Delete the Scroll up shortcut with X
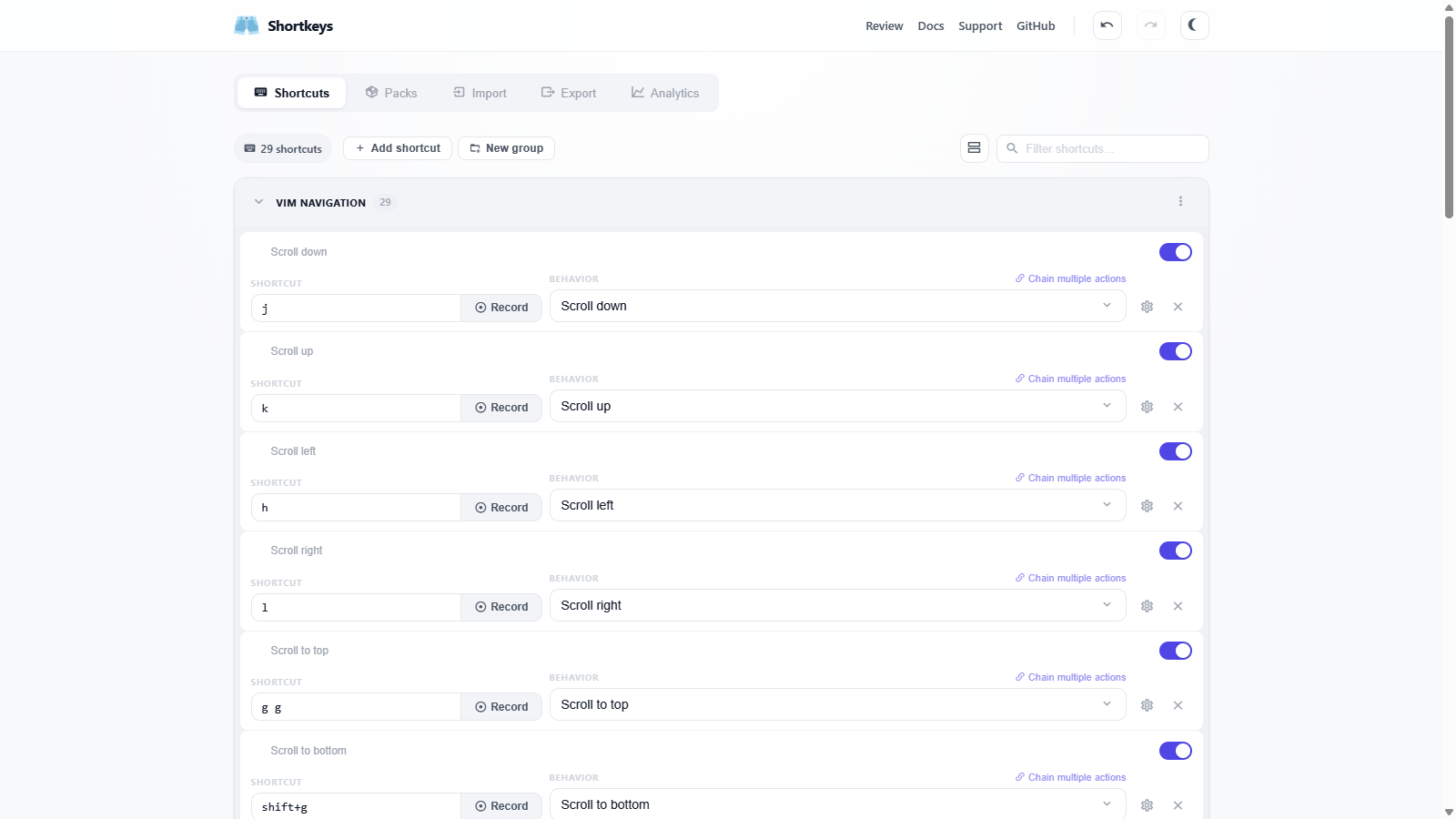Viewport: 1456px width, 819px height. pyautogui.click(x=1178, y=407)
